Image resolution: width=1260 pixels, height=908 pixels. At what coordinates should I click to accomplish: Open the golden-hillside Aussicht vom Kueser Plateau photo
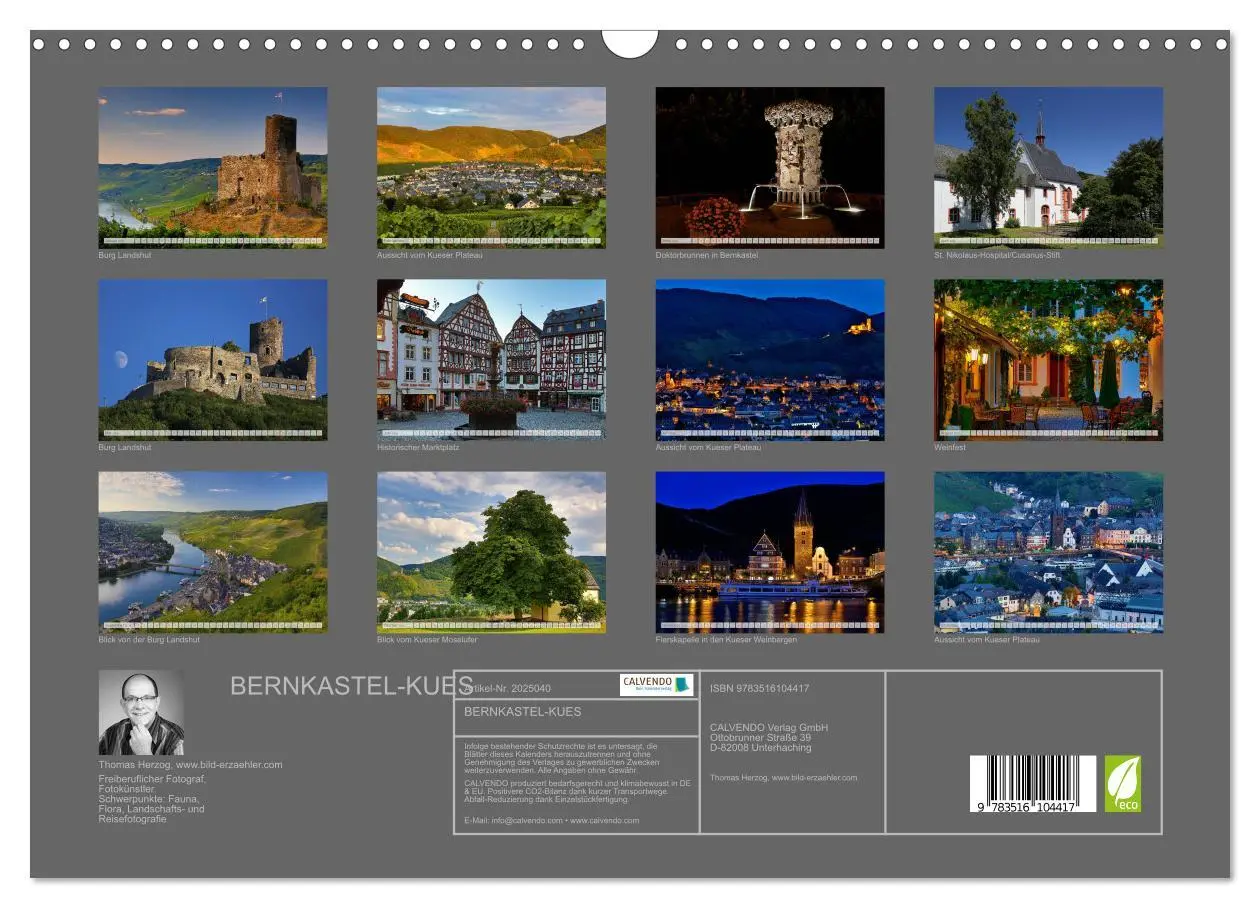(491, 167)
